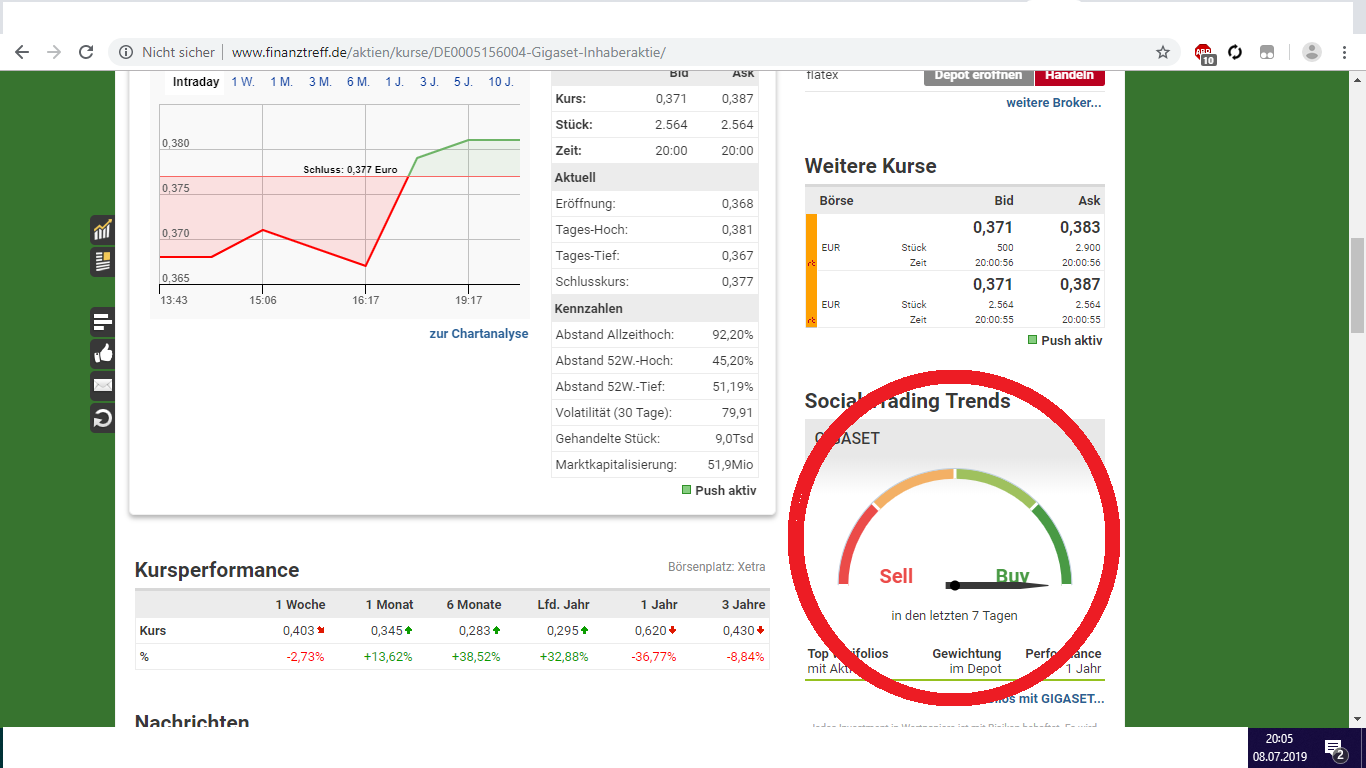This screenshot has height=768, width=1366.
Task: Click the chart sidebar icon
Action: (x=102, y=230)
